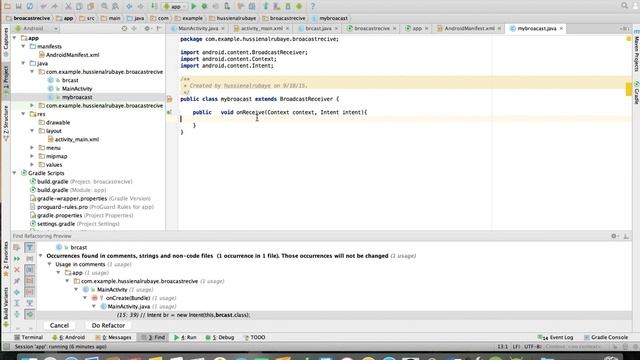Select proguard-rules.pro in Gradle Scripts
Image resolution: width=640 pixels, height=360 pixels.
(x=92, y=207)
